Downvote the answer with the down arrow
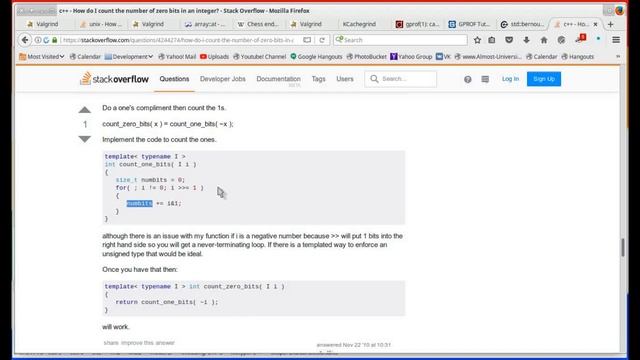 pos(84,139)
